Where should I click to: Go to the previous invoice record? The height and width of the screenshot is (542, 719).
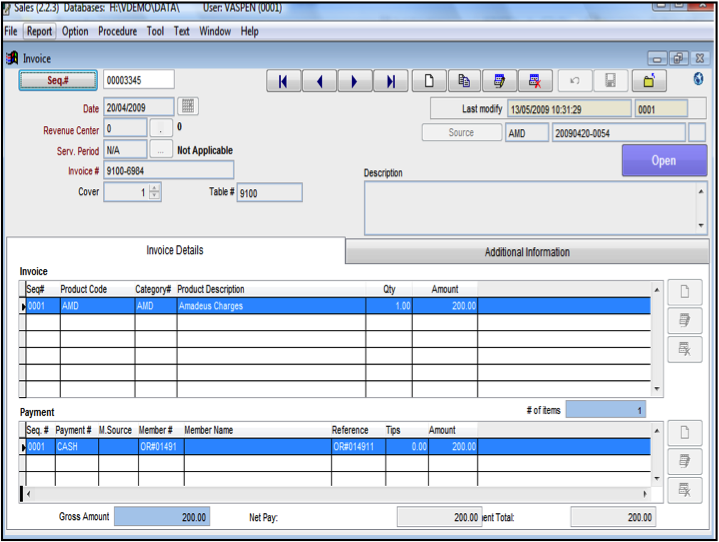320,81
